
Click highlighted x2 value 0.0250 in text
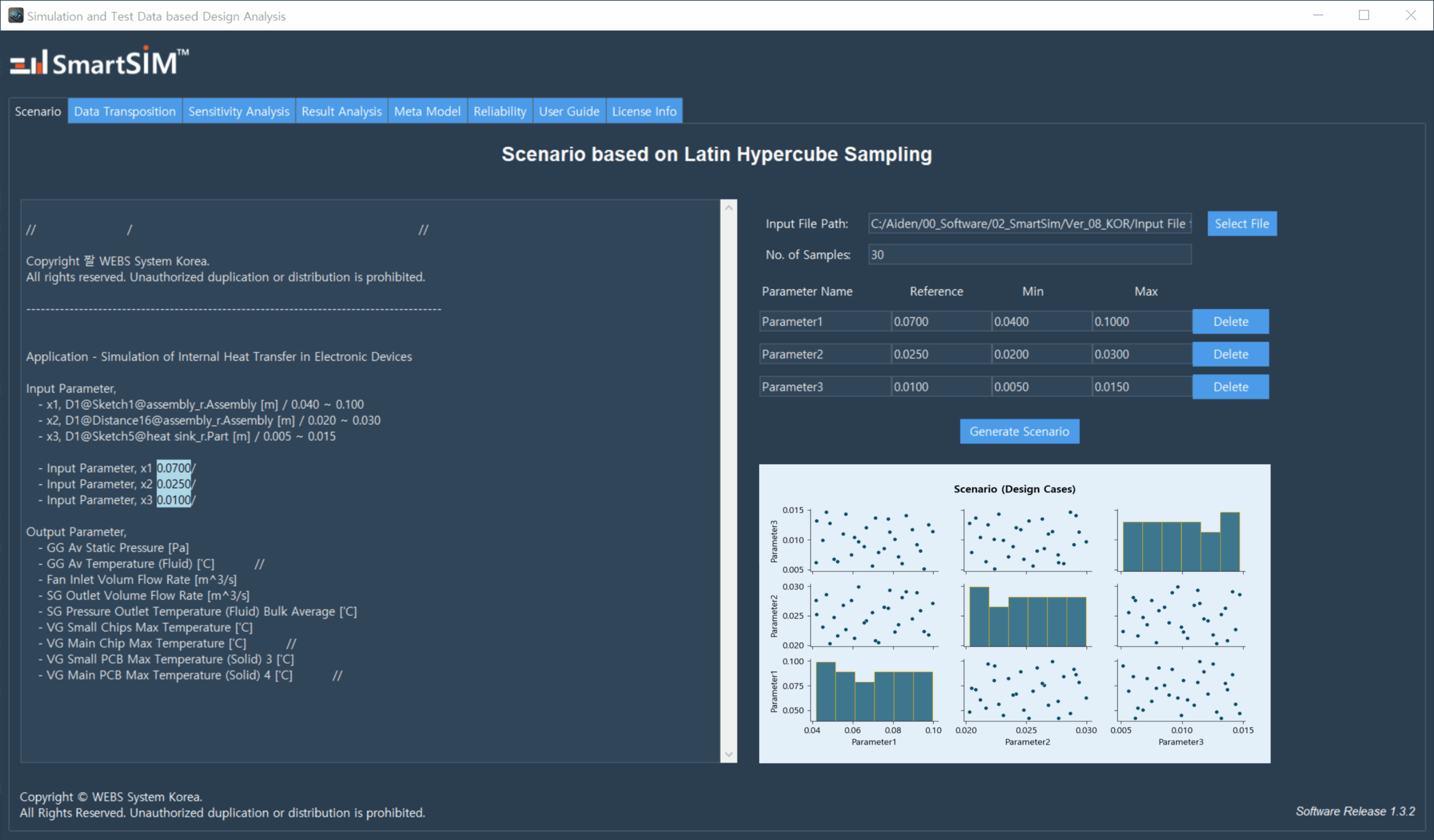click(x=174, y=483)
